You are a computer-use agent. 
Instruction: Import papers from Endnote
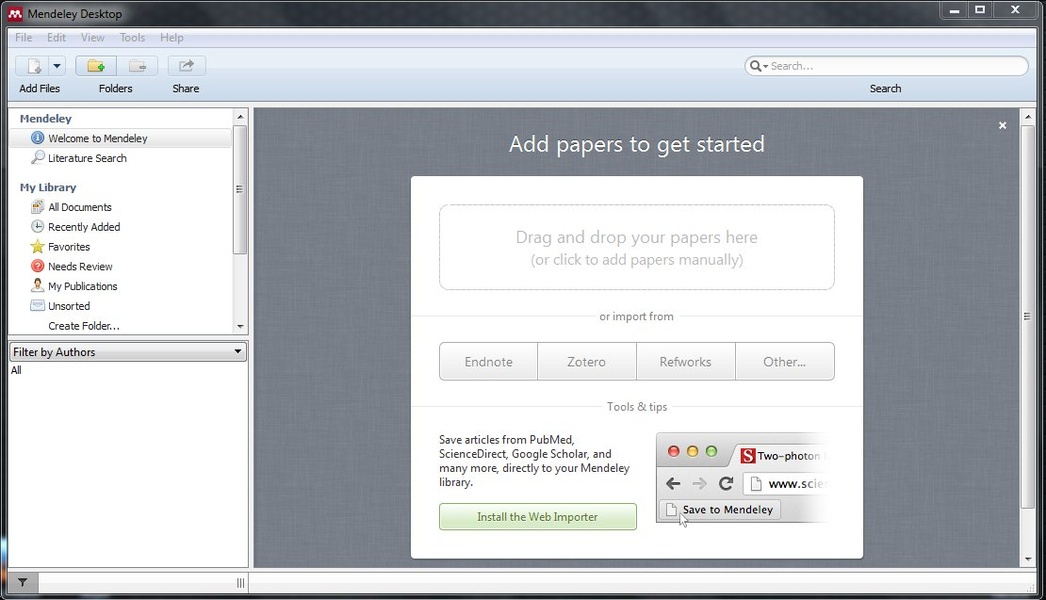click(488, 362)
